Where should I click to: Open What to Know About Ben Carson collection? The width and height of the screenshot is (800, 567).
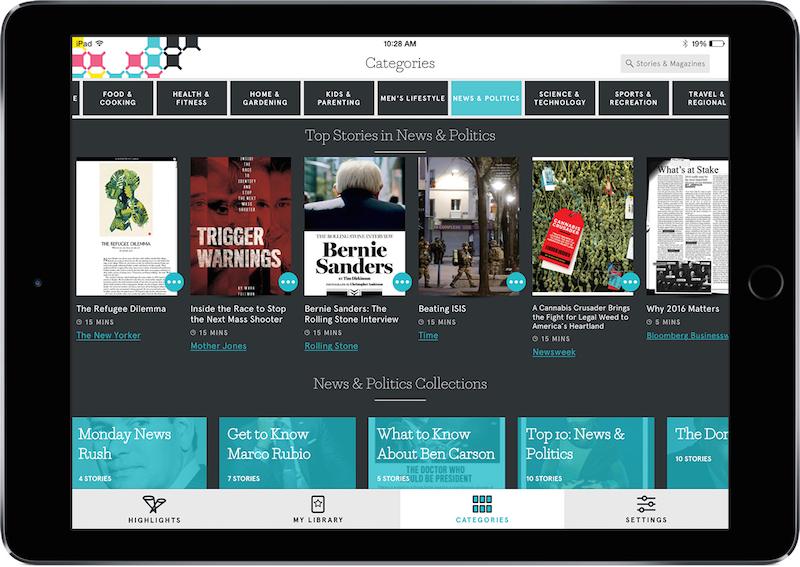pyautogui.click(x=437, y=453)
